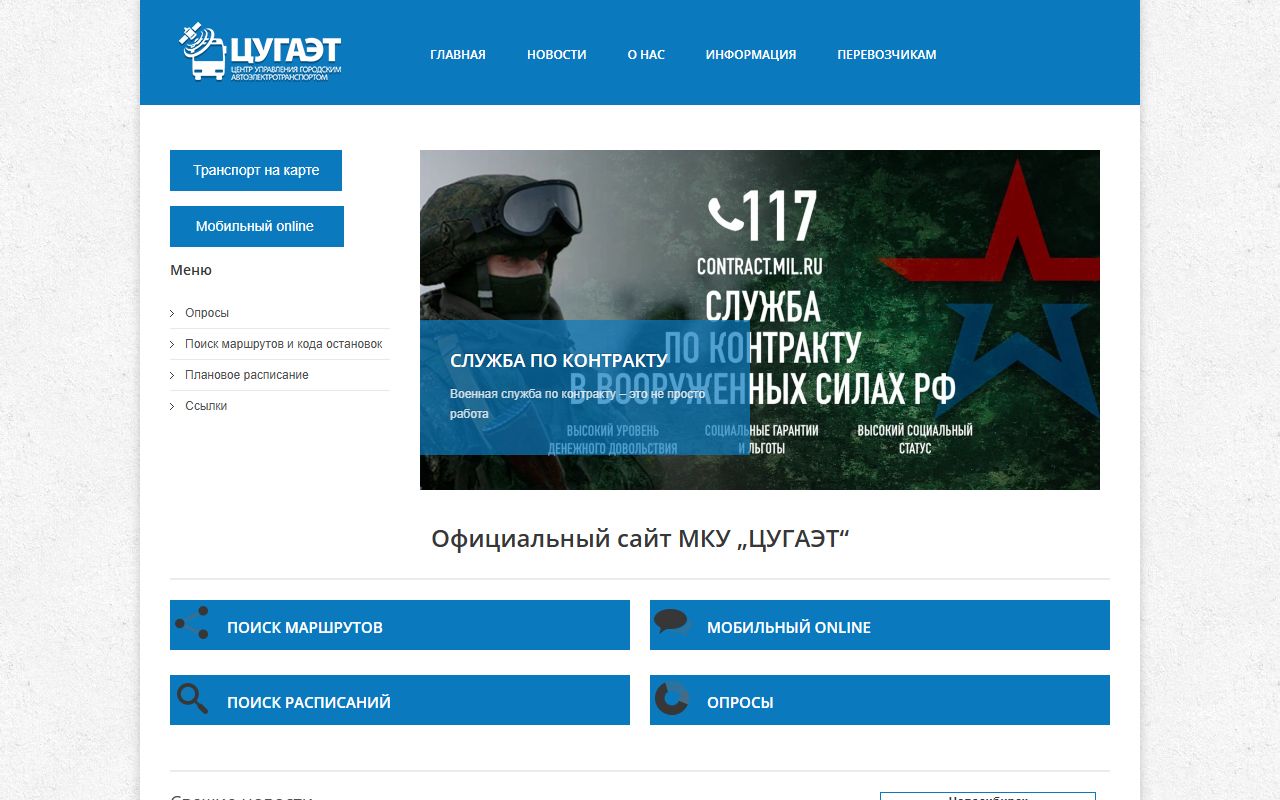
Task: Click the chevron next to Опросы menu item
Action: (x=172, y=314)
